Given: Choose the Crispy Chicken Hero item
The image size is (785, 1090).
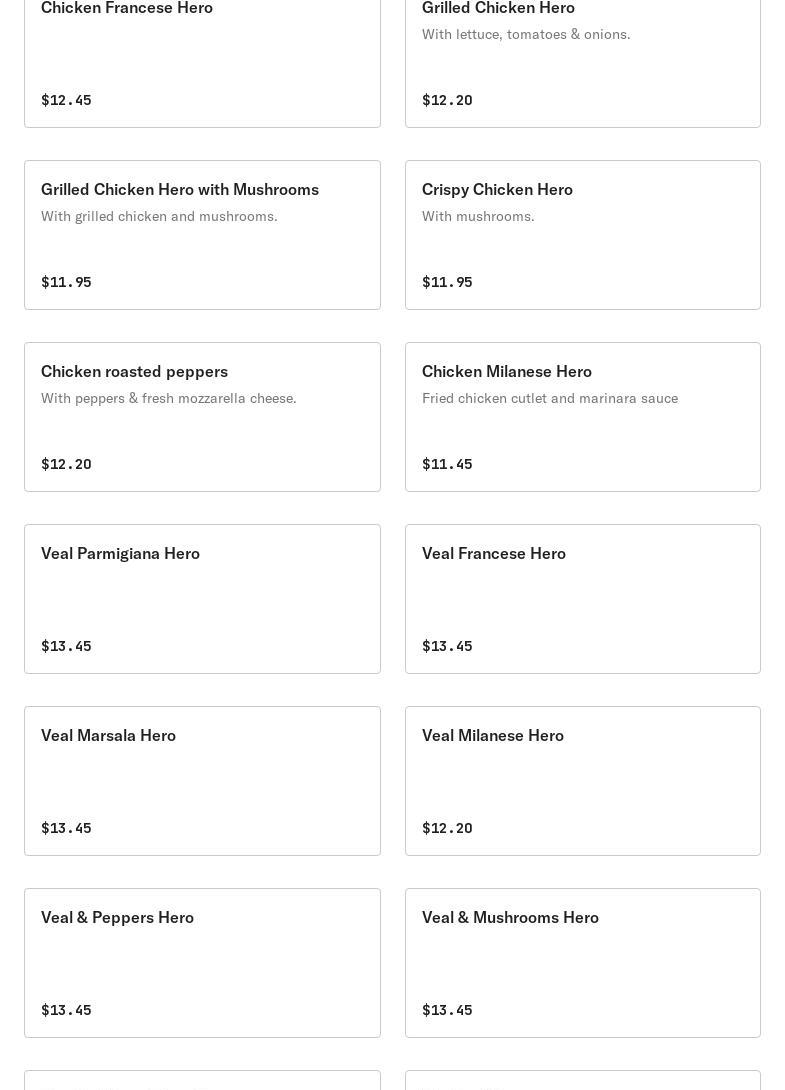Looking at the screenshot, I should (582, 235).
